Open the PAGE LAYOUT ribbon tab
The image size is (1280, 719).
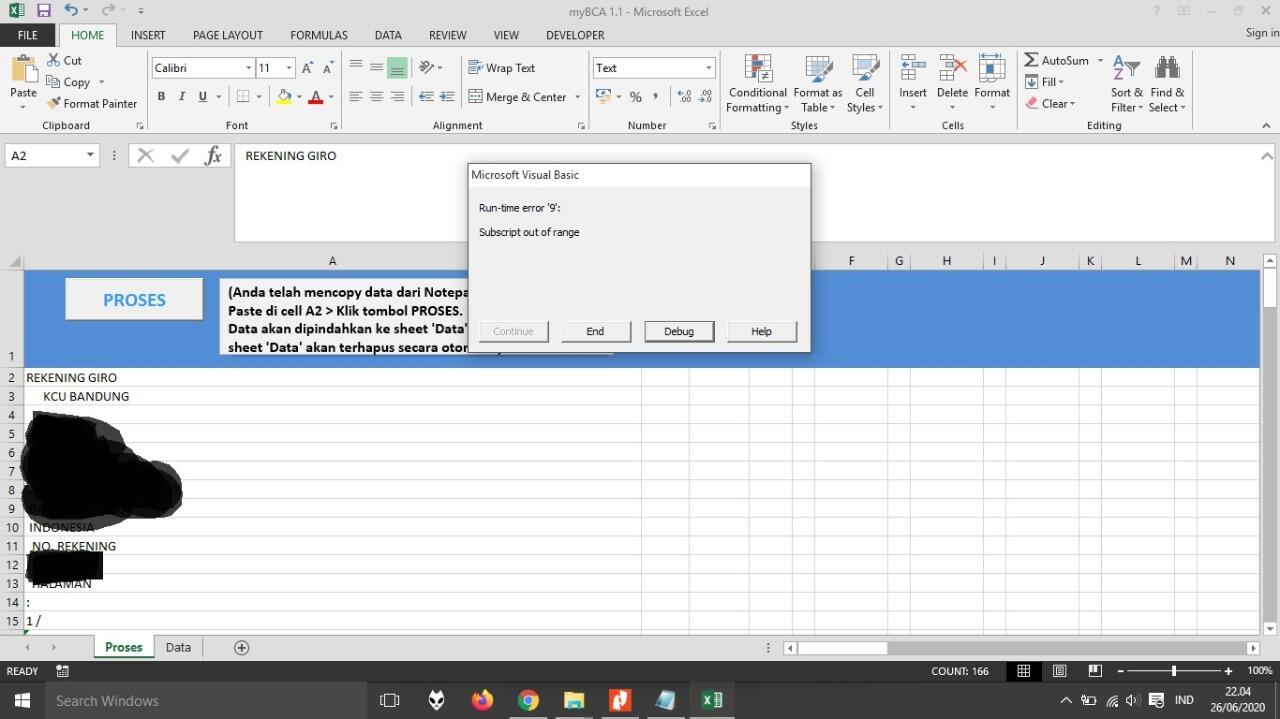click(x=228, y=35)
